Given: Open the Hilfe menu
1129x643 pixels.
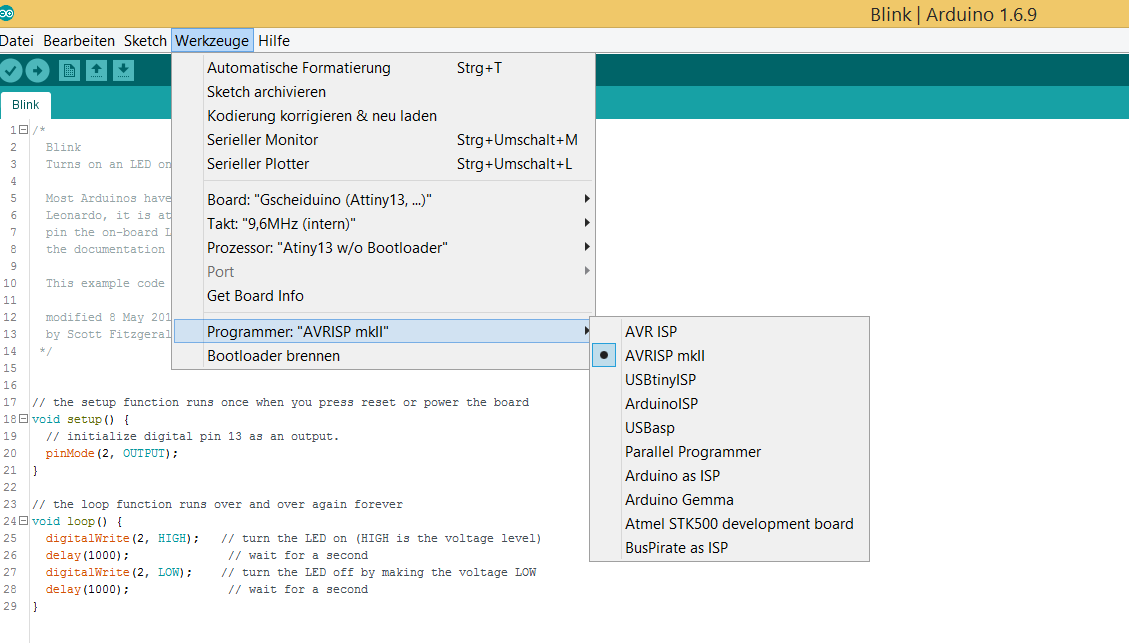Looking at the screenshot, I should (274, 41).
